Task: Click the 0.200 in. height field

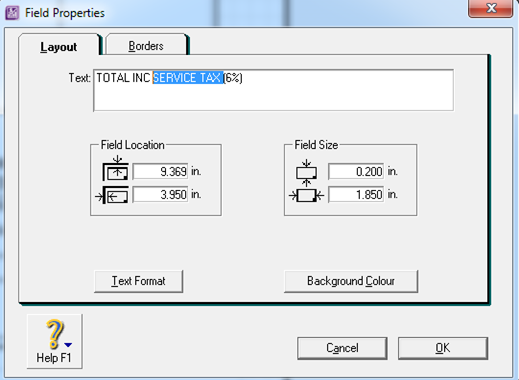Action: click(x=356, y=171)
